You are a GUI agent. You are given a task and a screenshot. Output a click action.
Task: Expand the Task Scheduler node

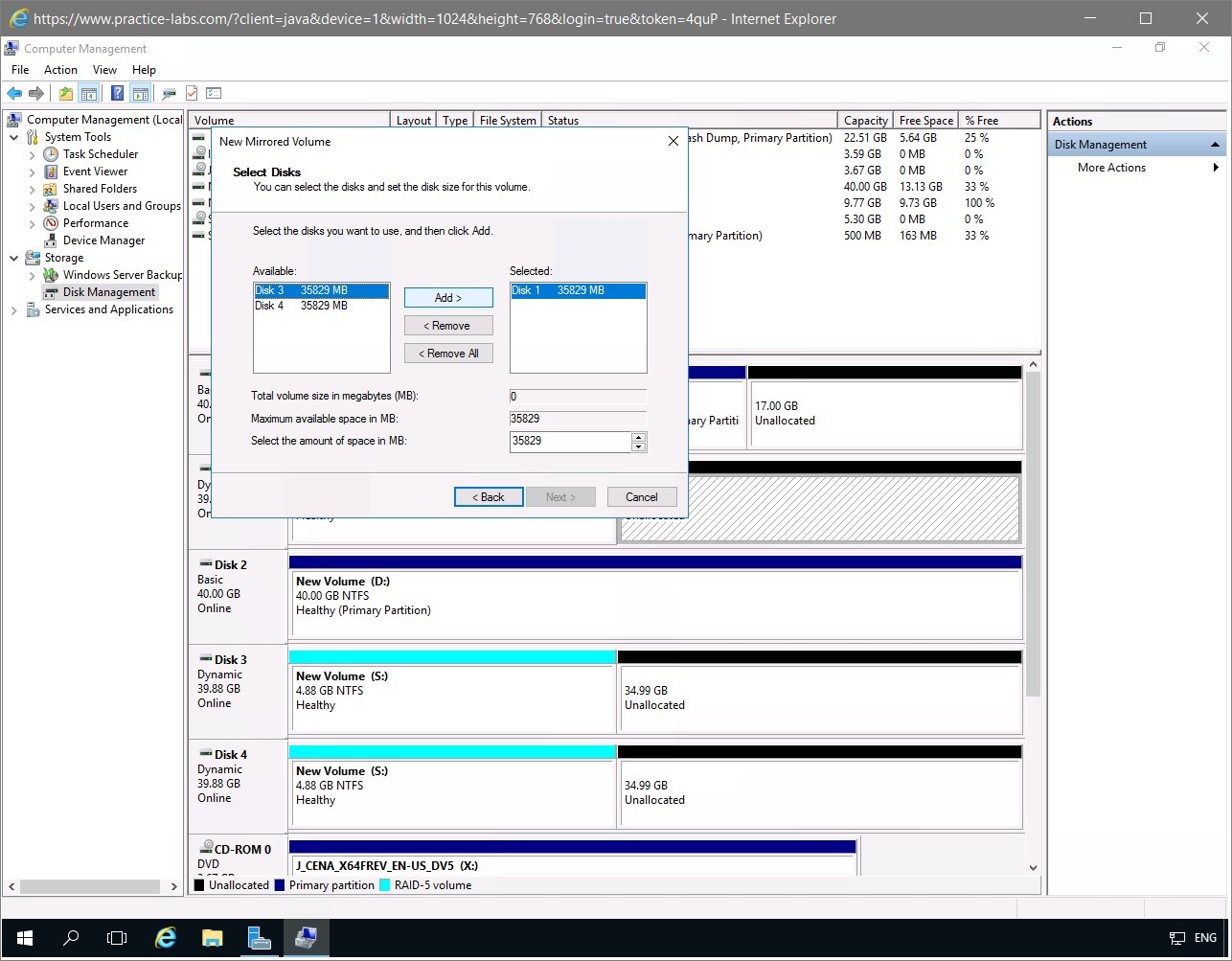[x=33, y=154]
